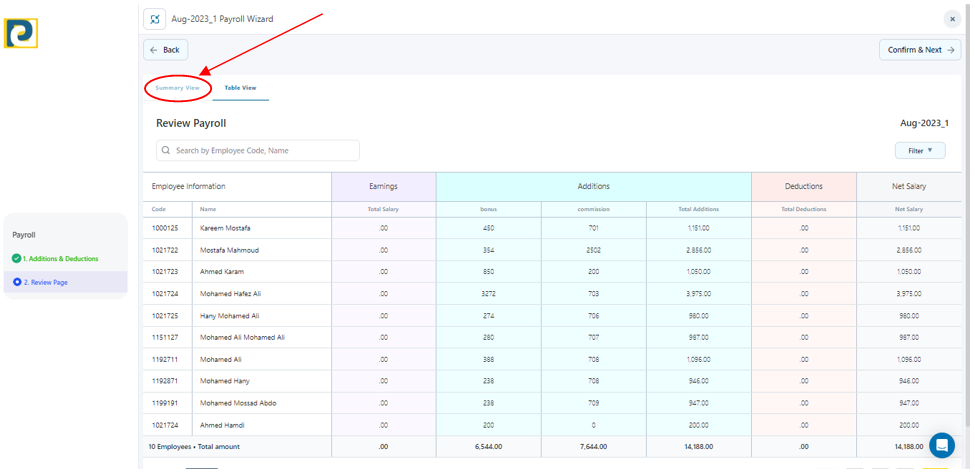Select the Table View tab
The width and height of the screenshot is (975, 472).
240,88
